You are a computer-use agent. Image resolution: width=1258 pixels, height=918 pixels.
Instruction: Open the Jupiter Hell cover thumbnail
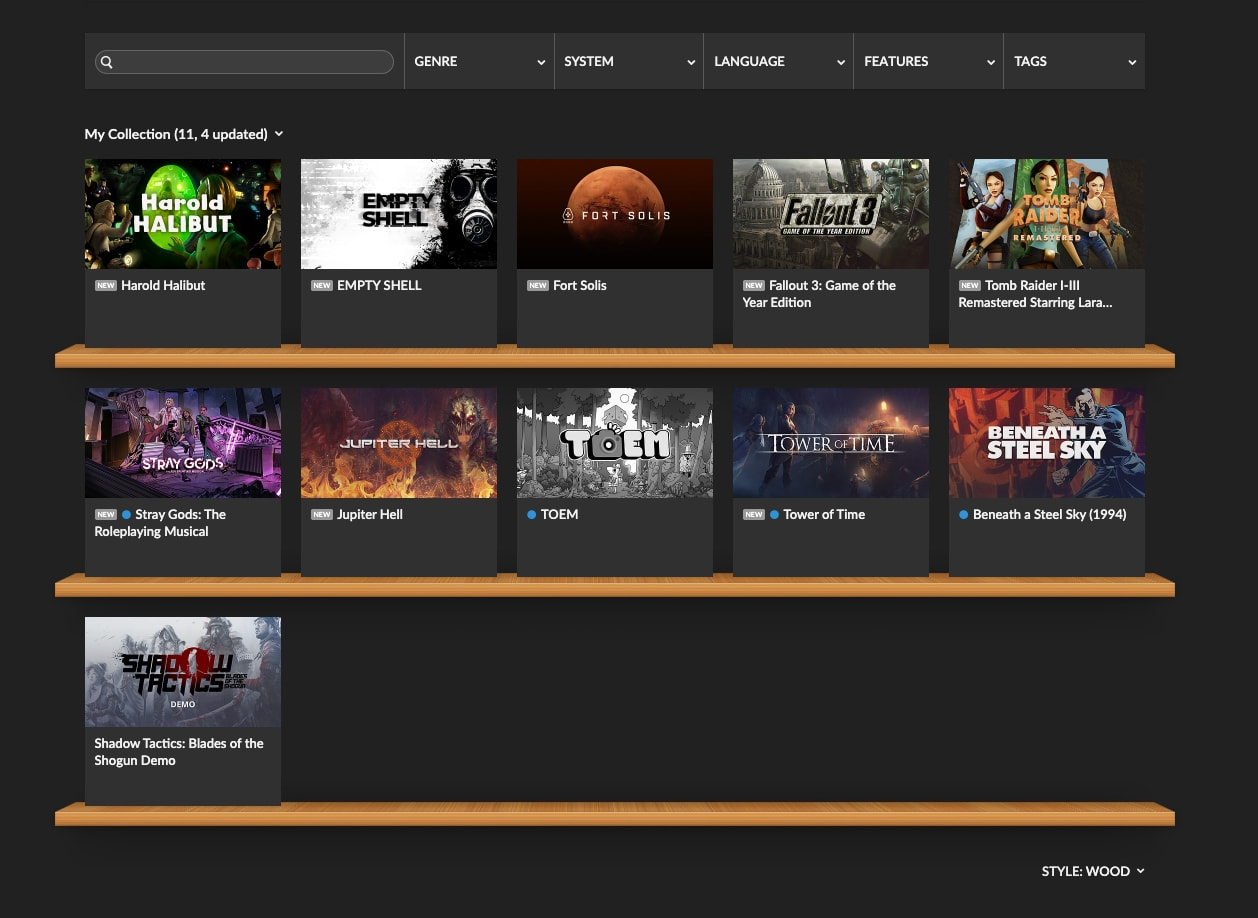point(399,443)
